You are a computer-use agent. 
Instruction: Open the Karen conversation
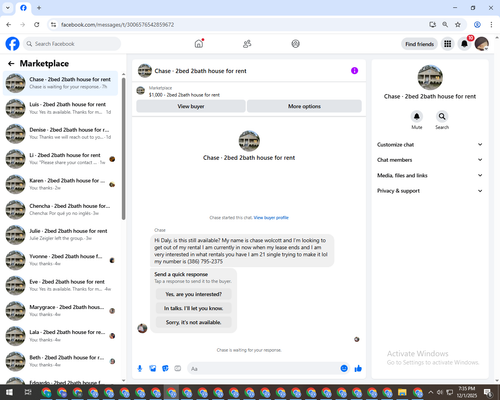pos(60,184)
